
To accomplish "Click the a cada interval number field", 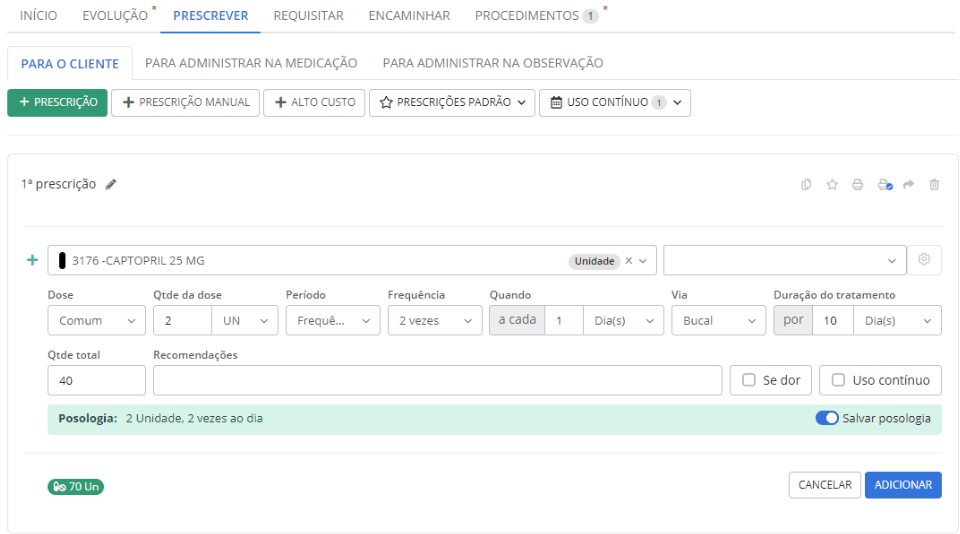I will [564, 320].
